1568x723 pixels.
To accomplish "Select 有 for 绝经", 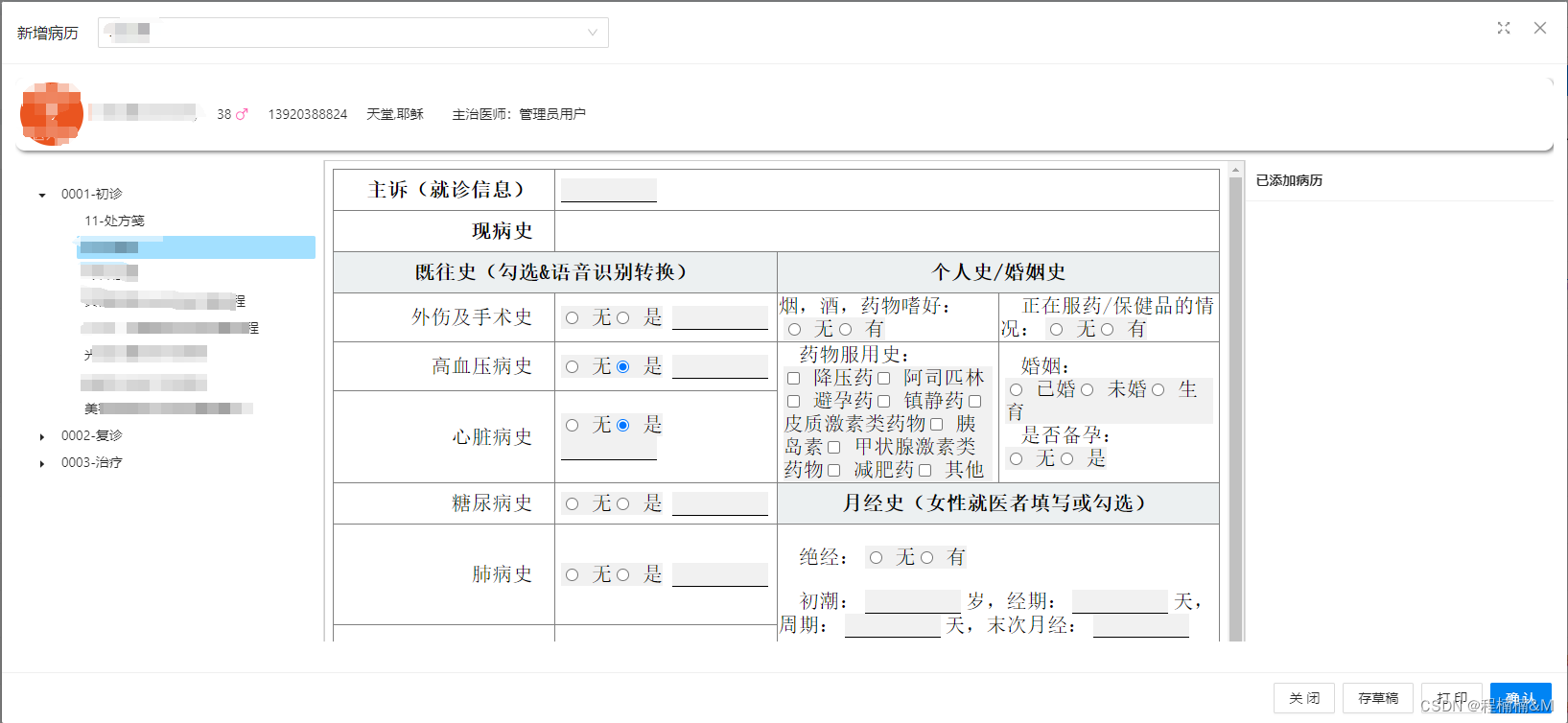I will (x=927, y=557).
